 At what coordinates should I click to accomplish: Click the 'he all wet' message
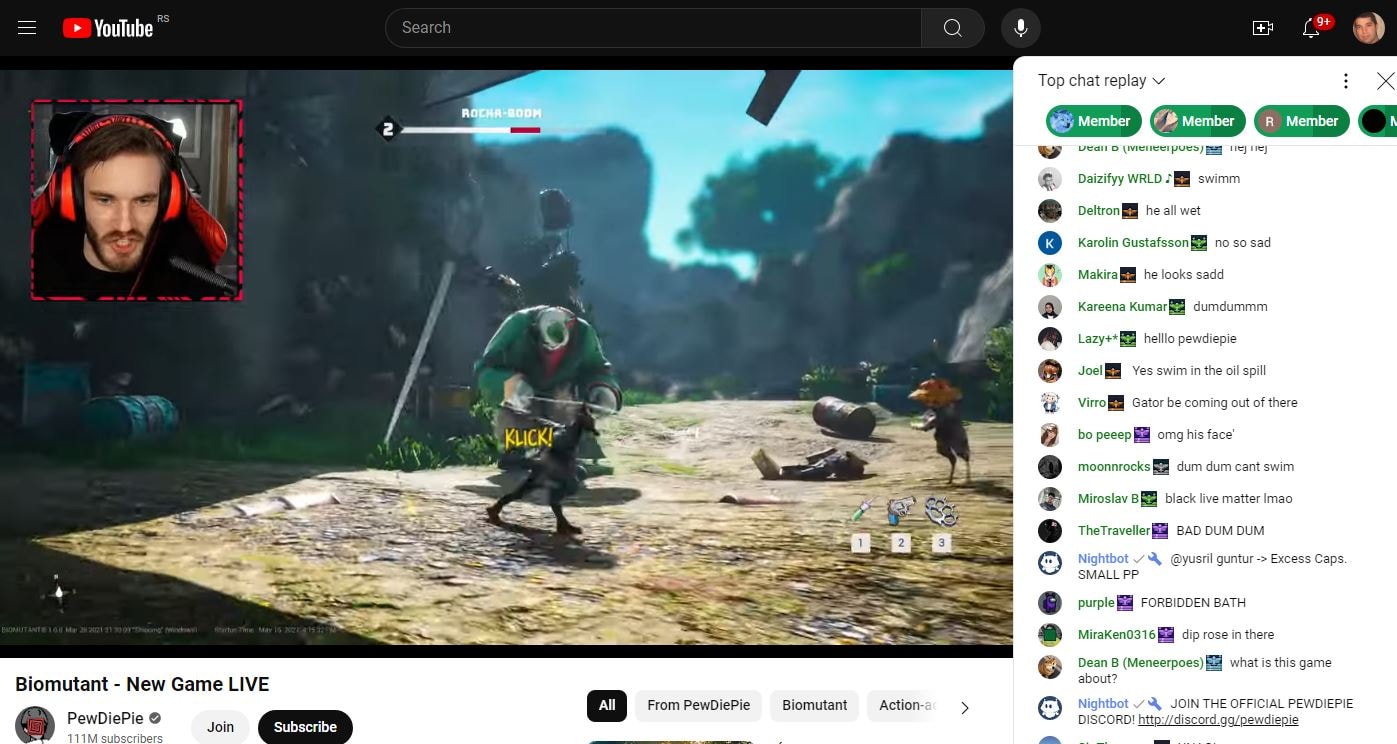[x=1173, y=211]
